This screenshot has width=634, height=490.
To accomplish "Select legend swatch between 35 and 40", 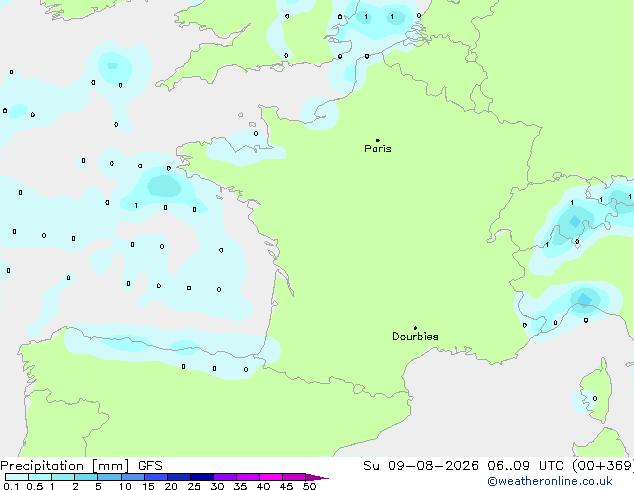I will point(248,477).
